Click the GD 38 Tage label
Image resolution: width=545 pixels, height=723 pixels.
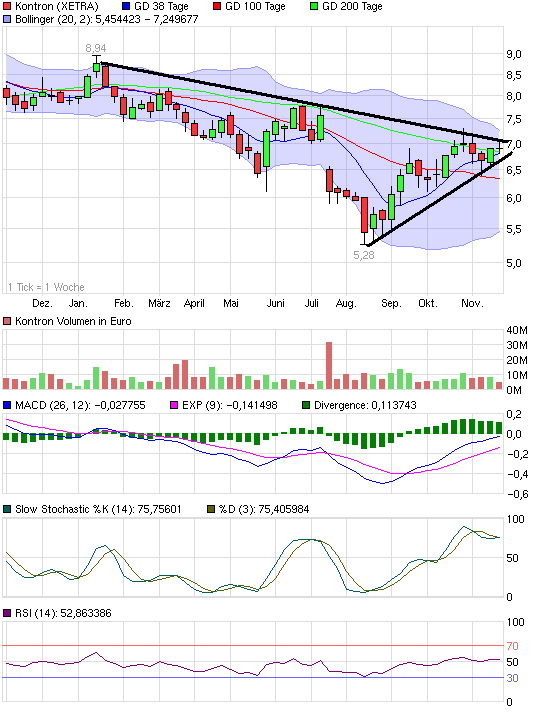tap(161, 6)
